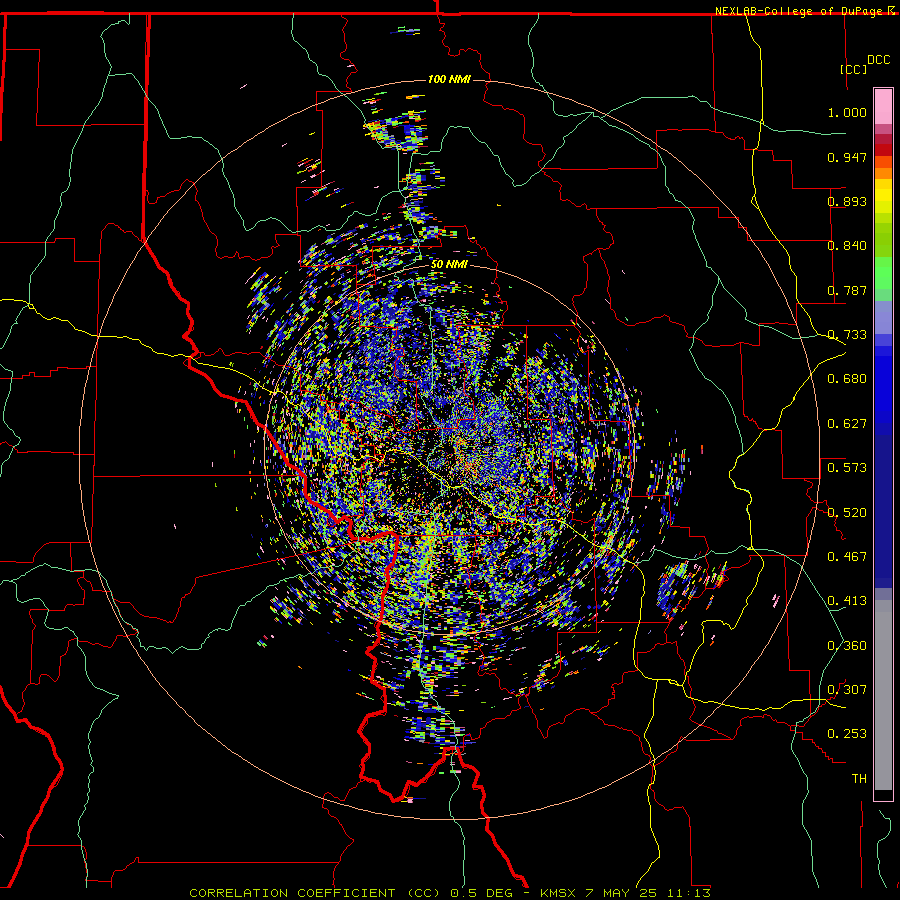
Task: Click the 0.413 legend value
Action: [847, 601]
